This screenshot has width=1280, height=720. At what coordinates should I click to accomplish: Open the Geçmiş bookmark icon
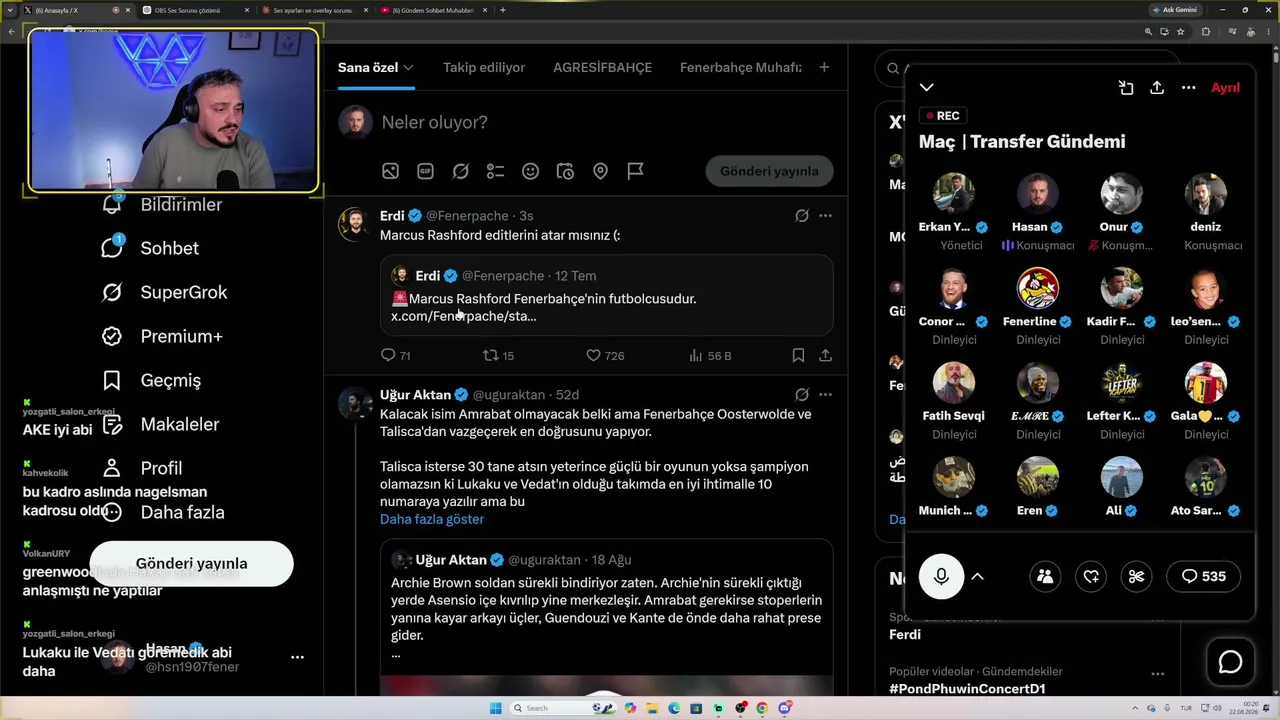pyautogui.click(x=112, y=380)
